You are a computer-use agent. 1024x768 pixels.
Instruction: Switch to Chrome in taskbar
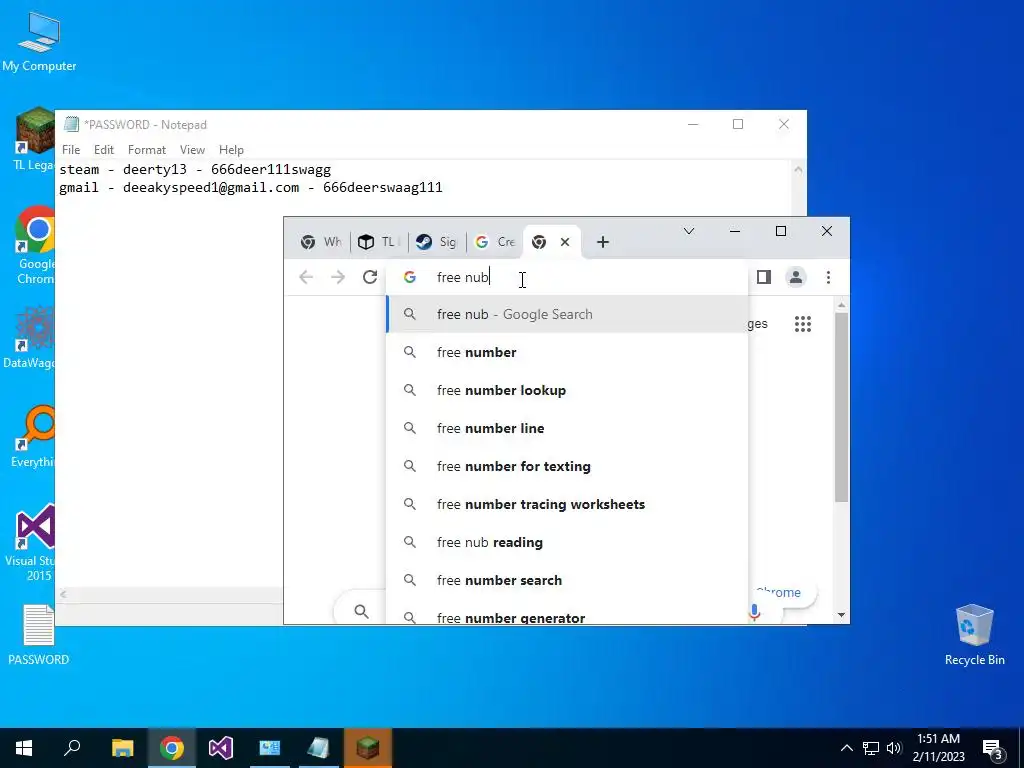[x=172, y=748]
